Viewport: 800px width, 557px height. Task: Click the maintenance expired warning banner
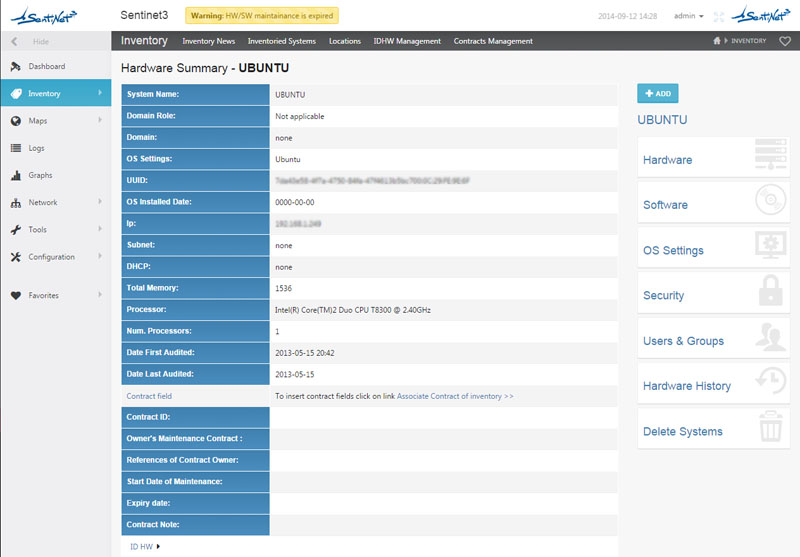[262, 16]
